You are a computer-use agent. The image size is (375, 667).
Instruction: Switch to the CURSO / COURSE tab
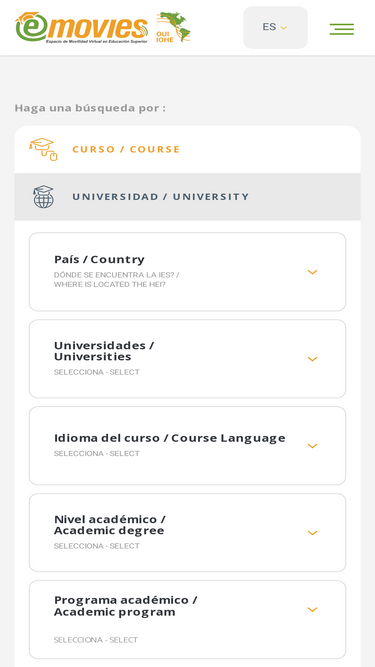coord(188,149)
